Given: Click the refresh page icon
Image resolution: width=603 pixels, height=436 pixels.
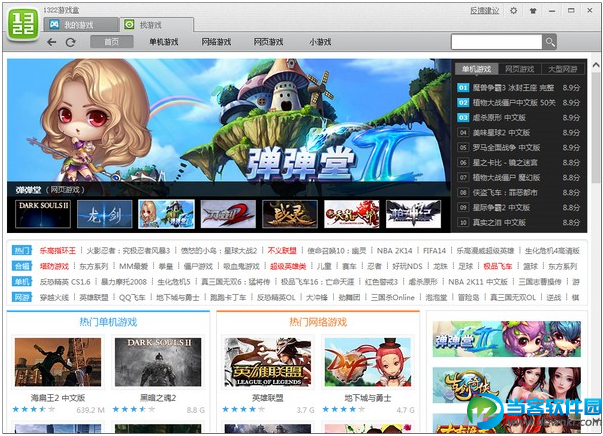Looking at the screenshot, I should 70,42.
